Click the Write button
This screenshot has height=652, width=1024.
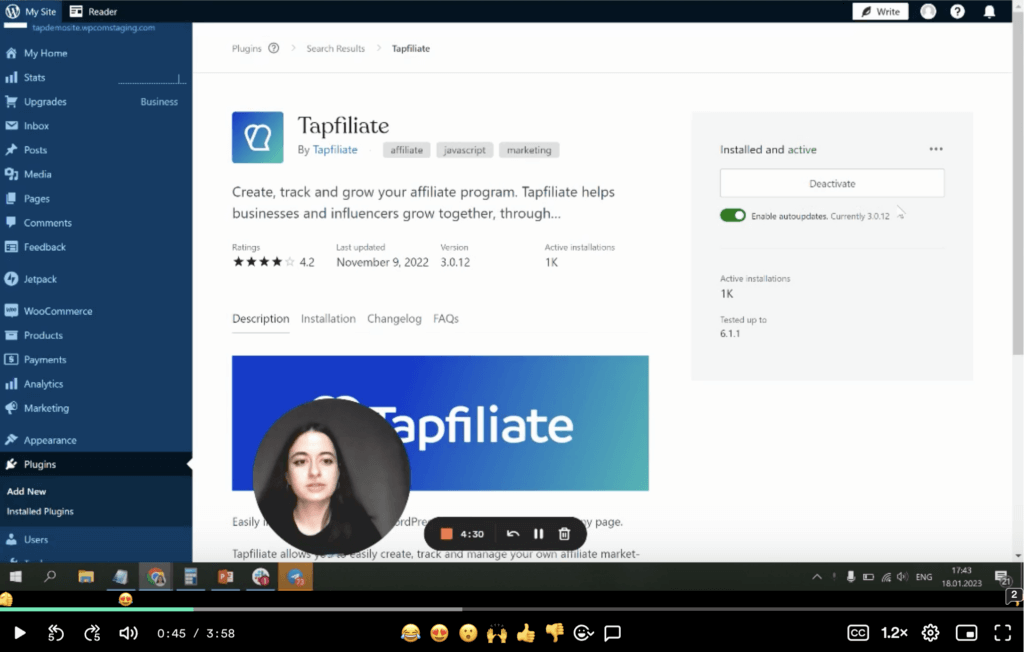coord(880,11)
